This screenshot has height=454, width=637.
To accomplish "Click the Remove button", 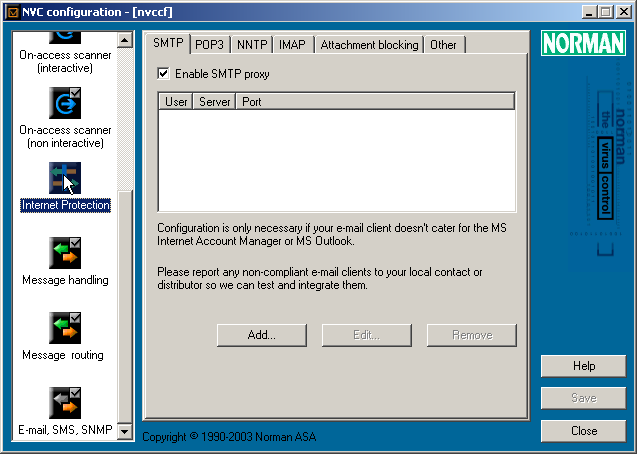I will [472, 335].
